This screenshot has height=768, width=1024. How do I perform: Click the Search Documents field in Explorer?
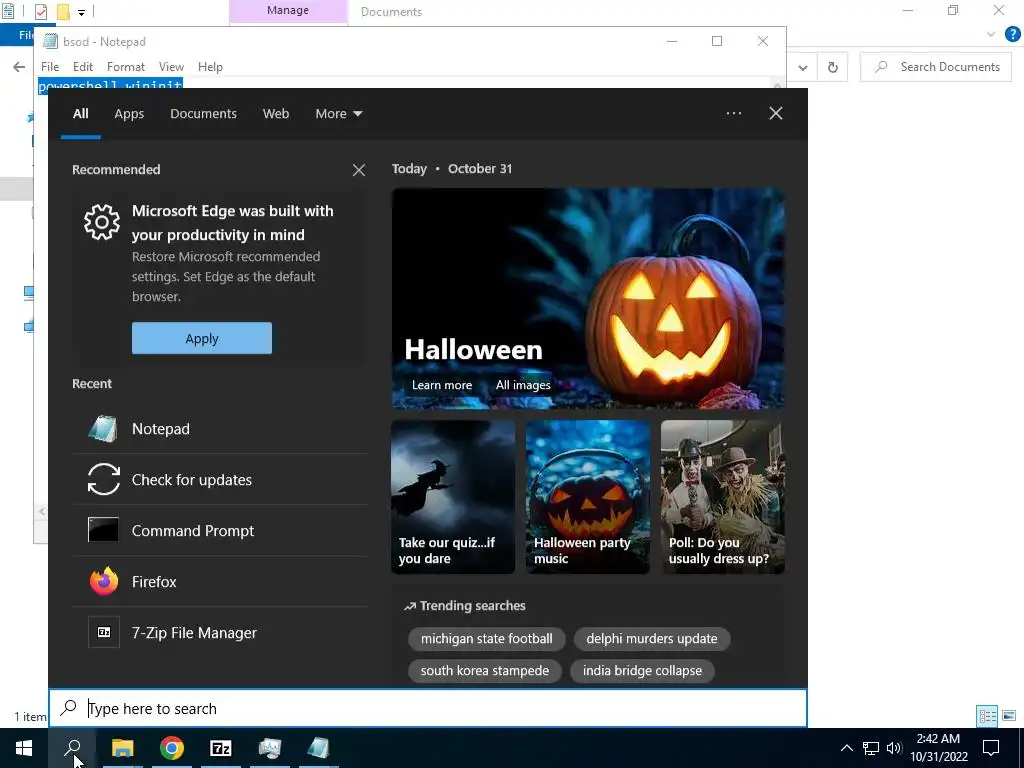(936, 67)
